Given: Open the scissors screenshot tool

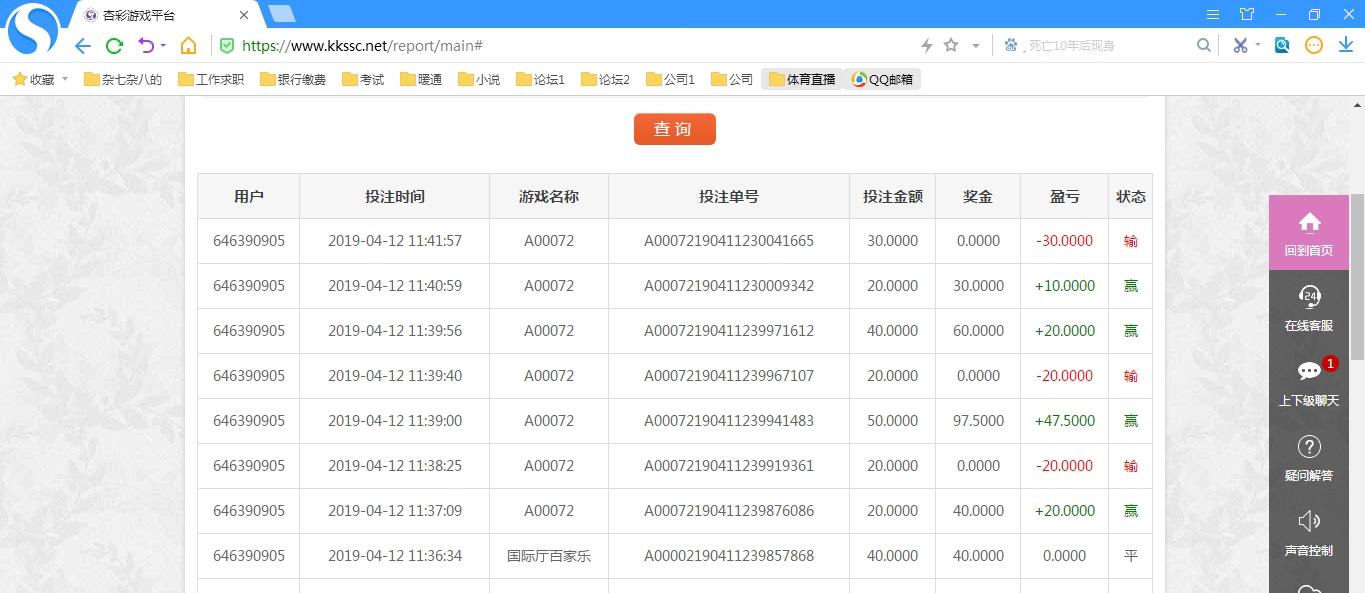Looking at the screenshot, I should point(1240,45).
